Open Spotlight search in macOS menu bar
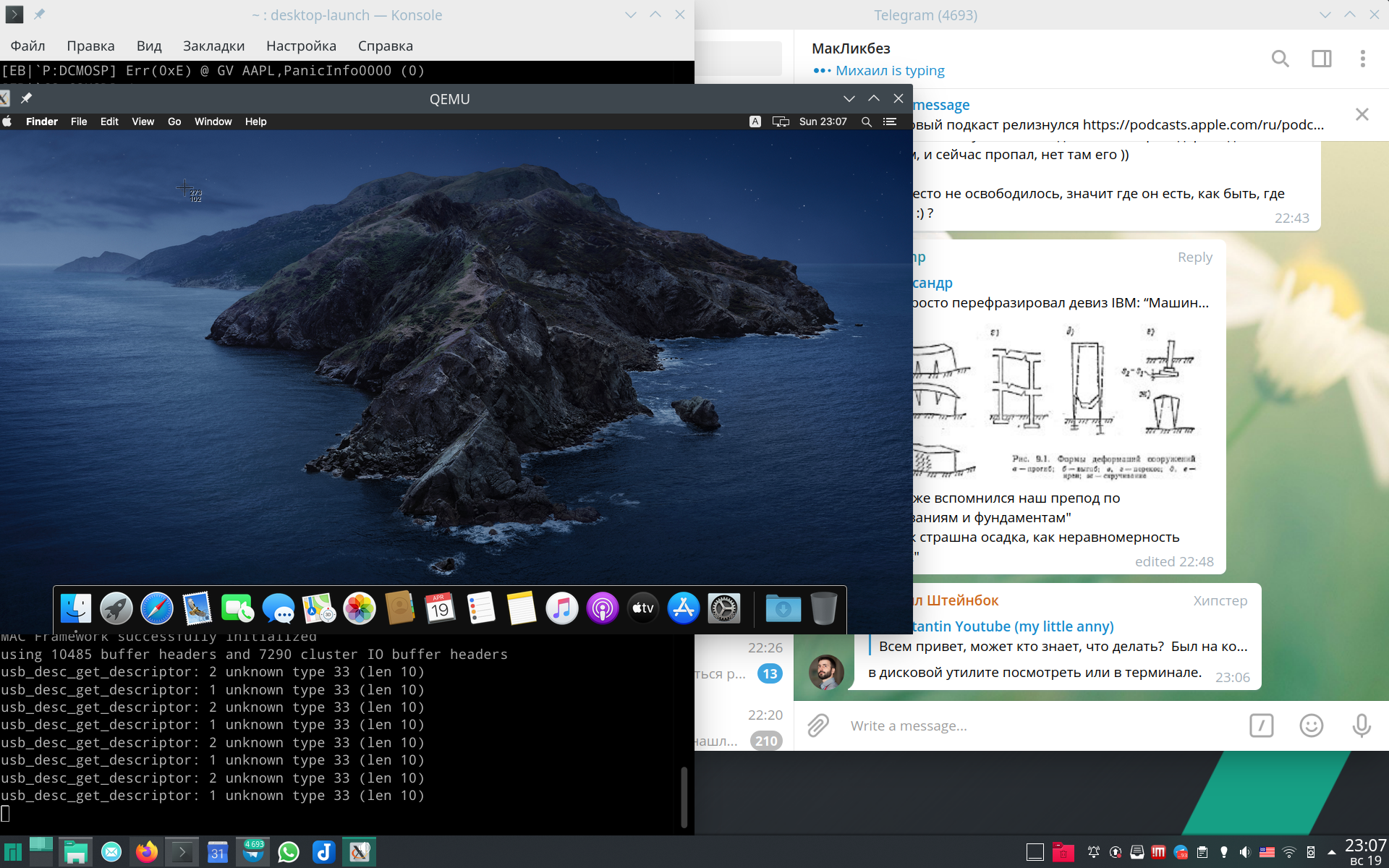 [x=867, y=122]
